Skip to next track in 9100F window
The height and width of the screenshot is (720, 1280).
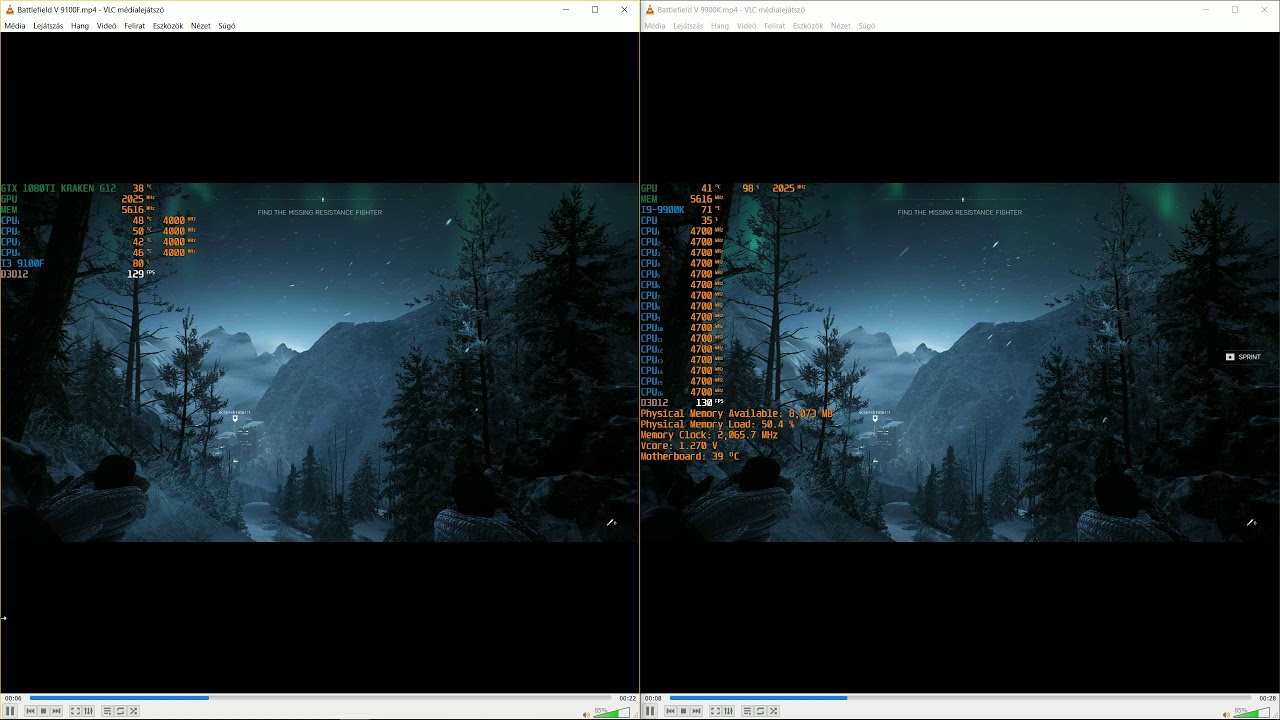[x=56, y=711]
